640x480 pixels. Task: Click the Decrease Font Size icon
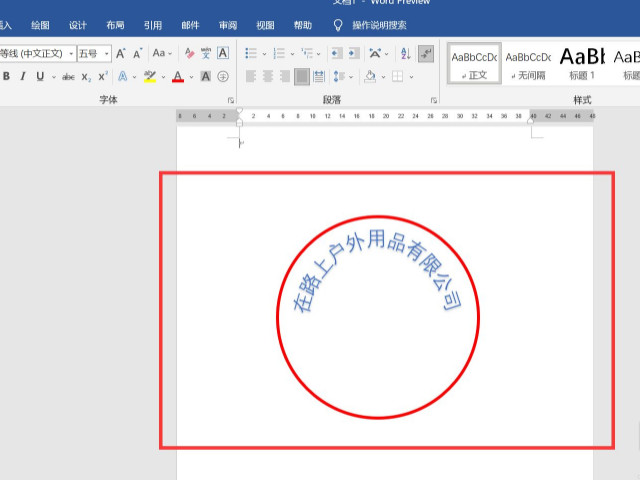click(x=138, y=53)
